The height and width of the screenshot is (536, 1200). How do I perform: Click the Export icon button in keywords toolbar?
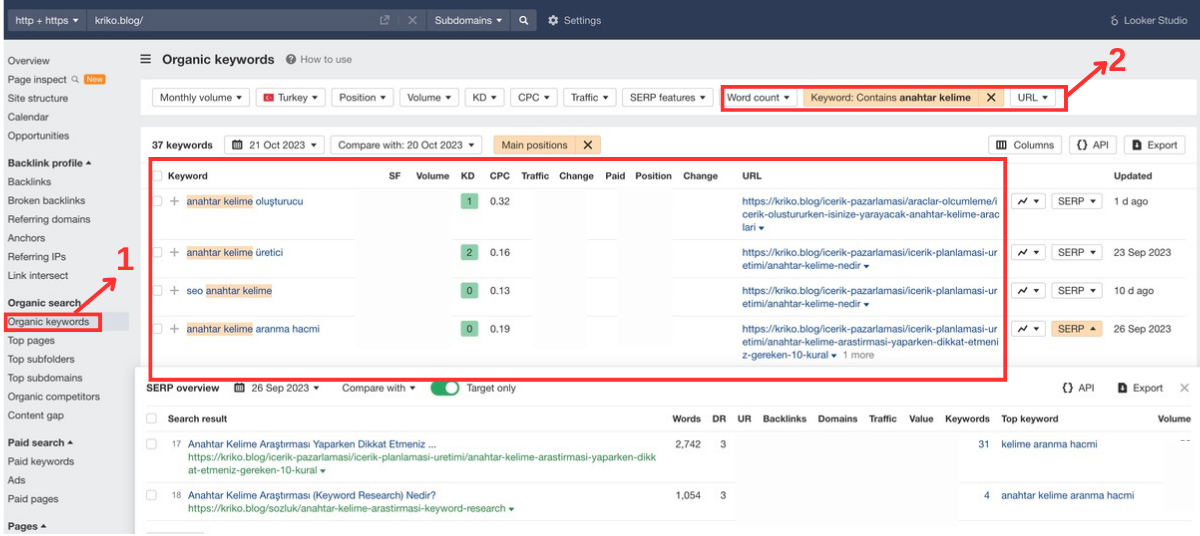tap(1154, 145)
